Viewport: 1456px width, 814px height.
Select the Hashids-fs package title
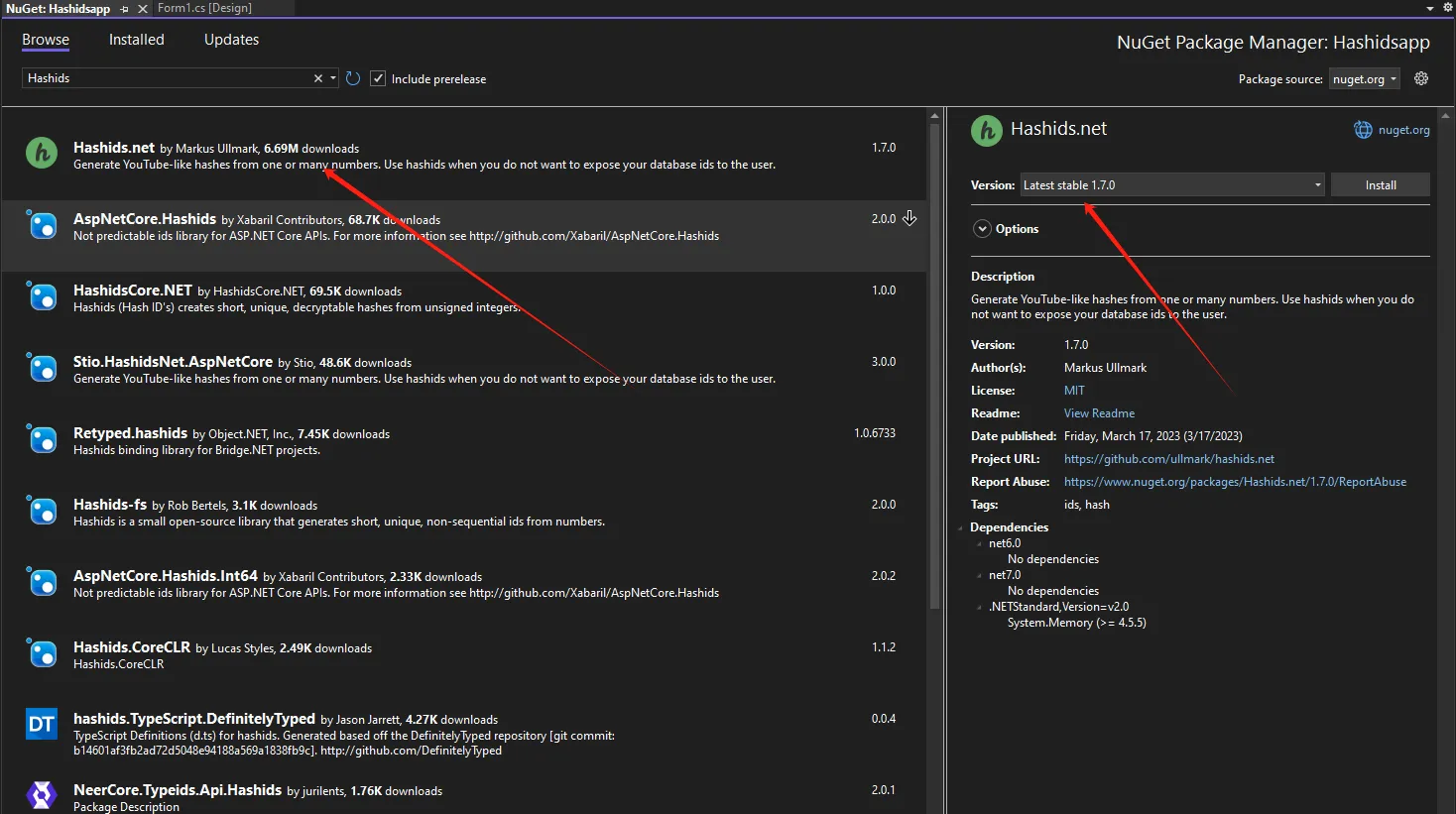[110, 505]
